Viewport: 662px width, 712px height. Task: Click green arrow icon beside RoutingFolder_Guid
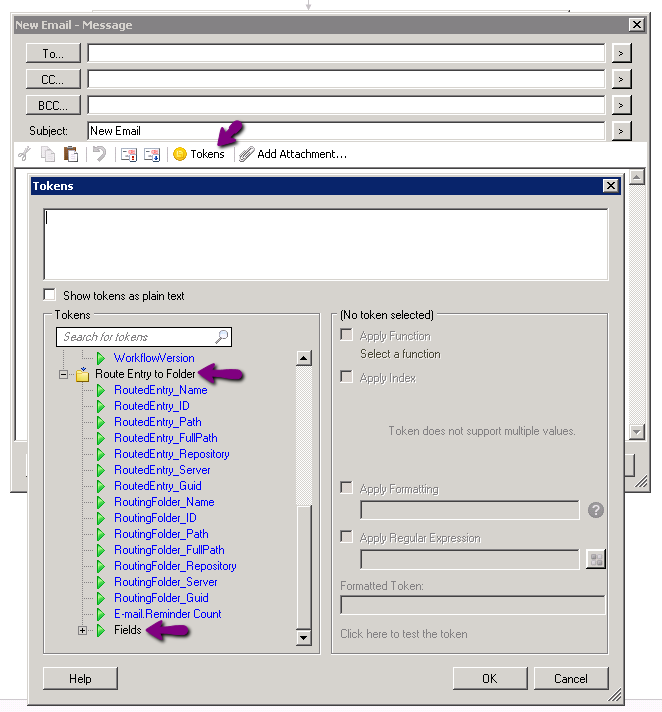click(101, 598)
